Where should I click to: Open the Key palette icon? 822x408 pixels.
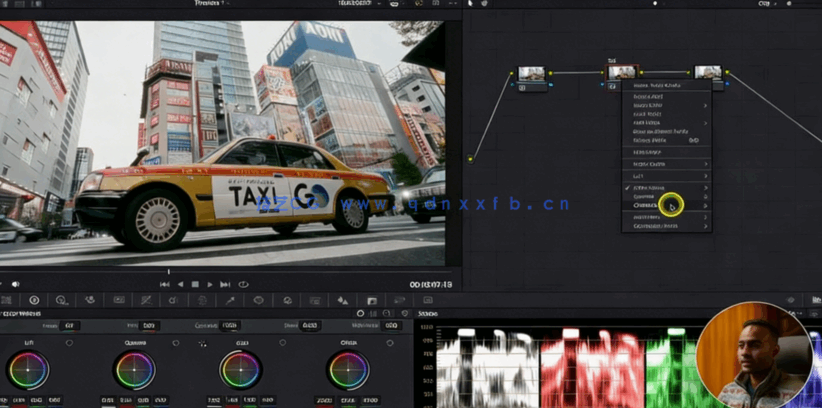(x=372, y=300)
